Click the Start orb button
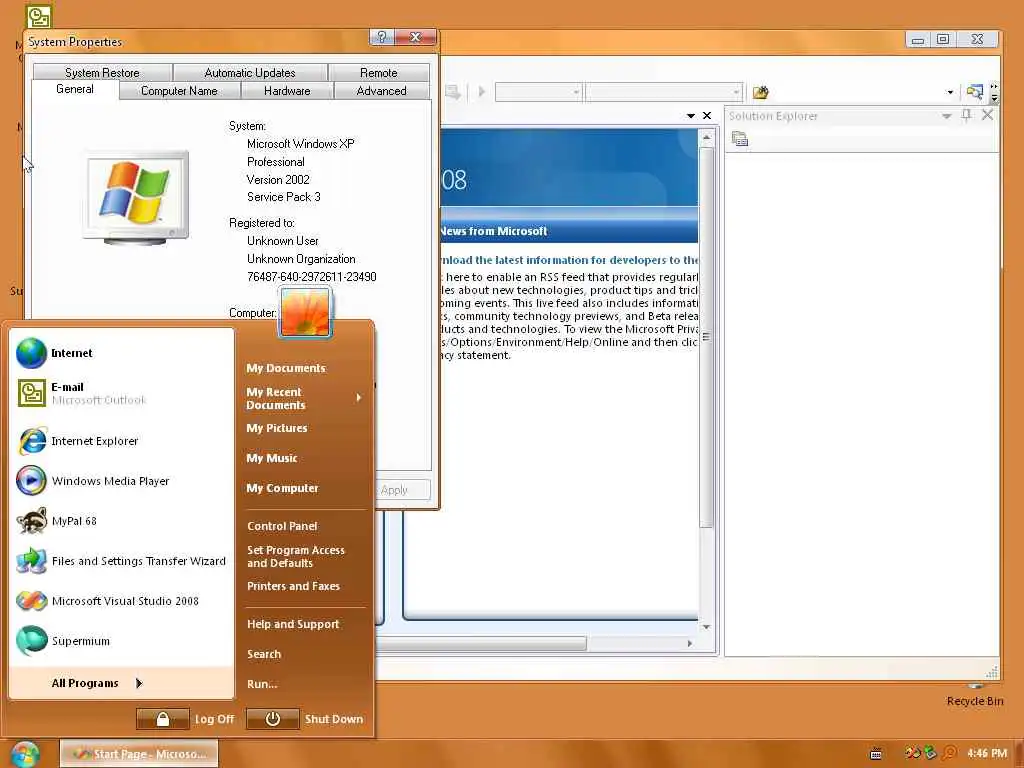This screenshot has width=1024, height=768. coord(25,754)
